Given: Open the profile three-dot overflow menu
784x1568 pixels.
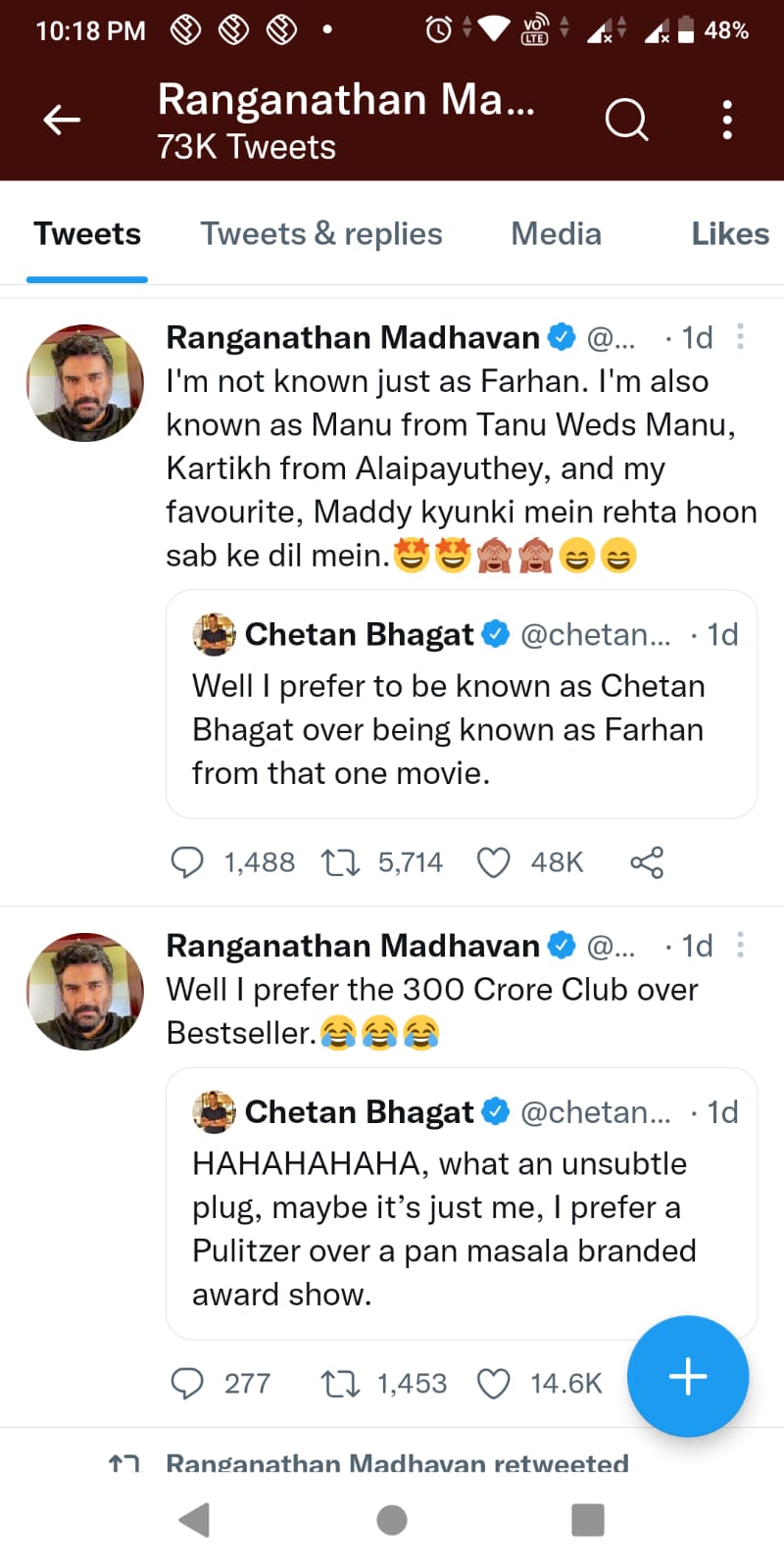Looking at the screenshot, I should pyautogui.click(x=726, y=121).
